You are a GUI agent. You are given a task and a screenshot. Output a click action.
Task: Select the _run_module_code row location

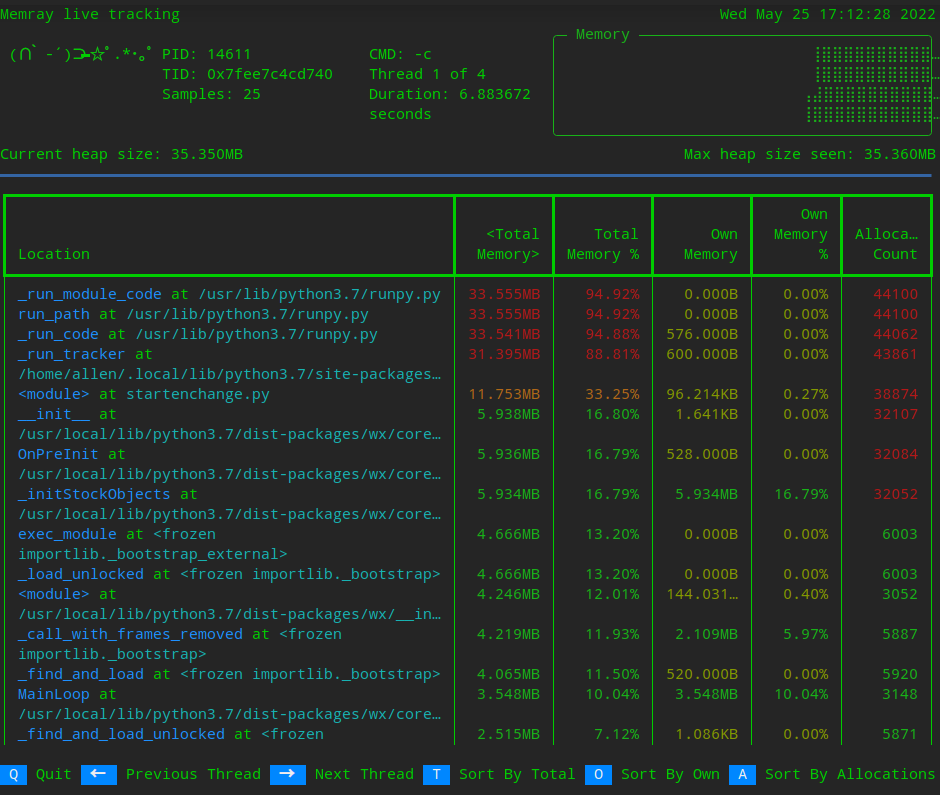coord(229,294)
